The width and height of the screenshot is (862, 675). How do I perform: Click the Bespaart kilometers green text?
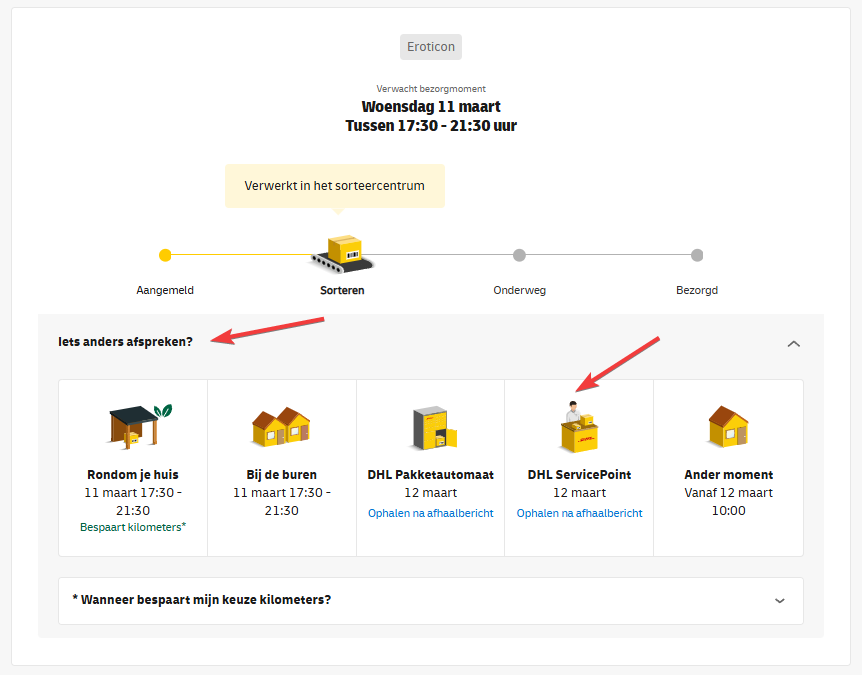click(x=133, y=527)
